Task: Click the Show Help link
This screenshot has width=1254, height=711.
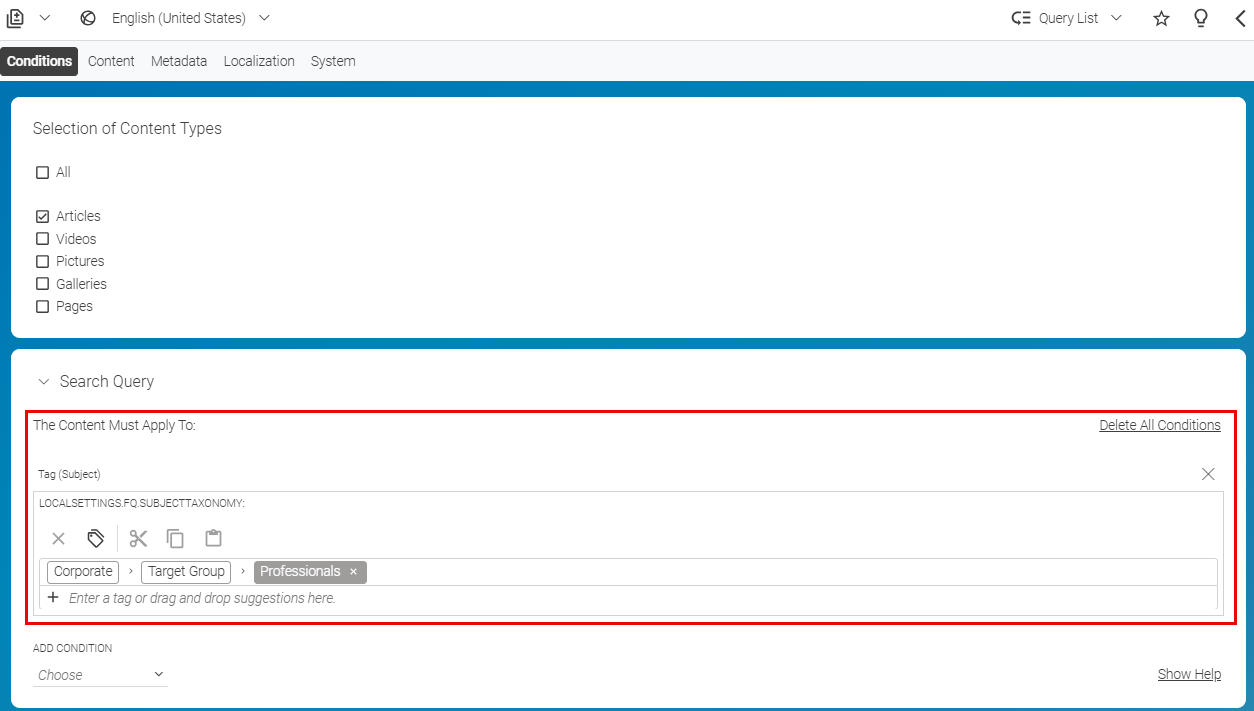Action: coord(1189,673)
